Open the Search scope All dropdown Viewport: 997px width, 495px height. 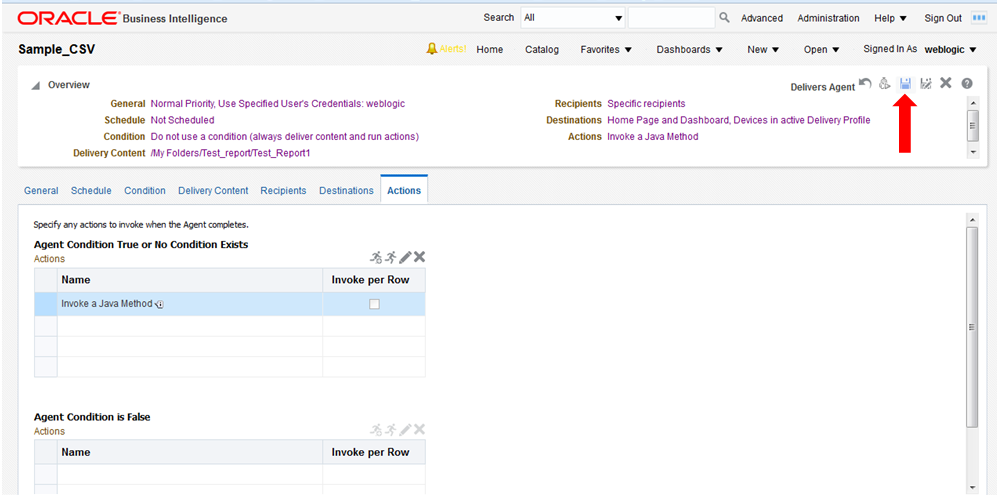(x=573, y=18)
